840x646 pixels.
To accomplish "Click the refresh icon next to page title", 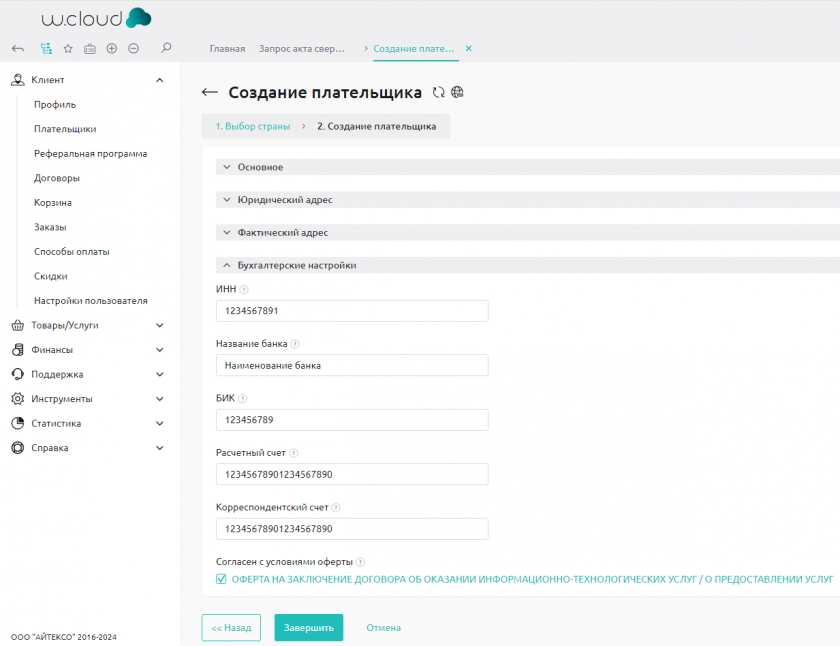I will (x=438, y=92).
